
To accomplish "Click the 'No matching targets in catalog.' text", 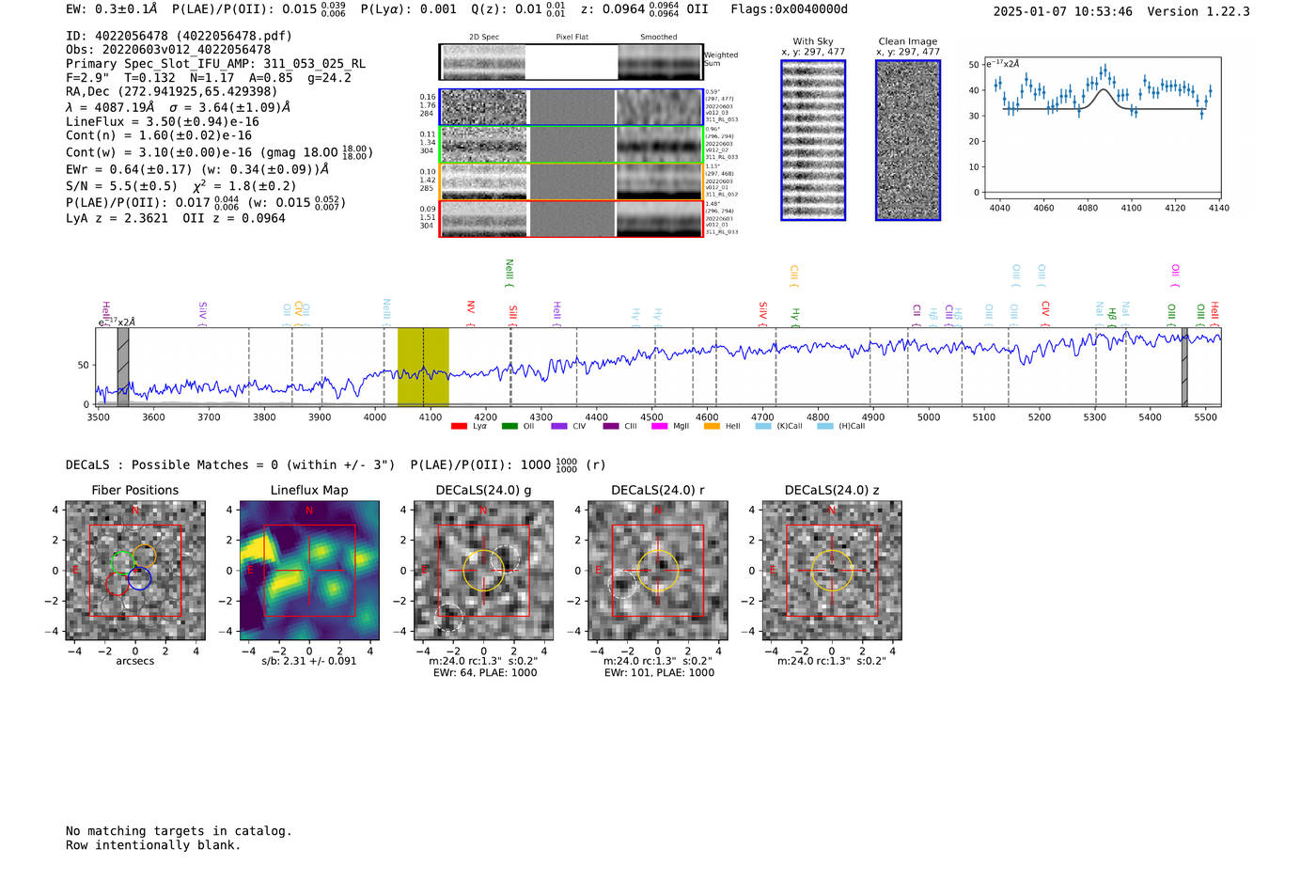I will click(179, 831).
